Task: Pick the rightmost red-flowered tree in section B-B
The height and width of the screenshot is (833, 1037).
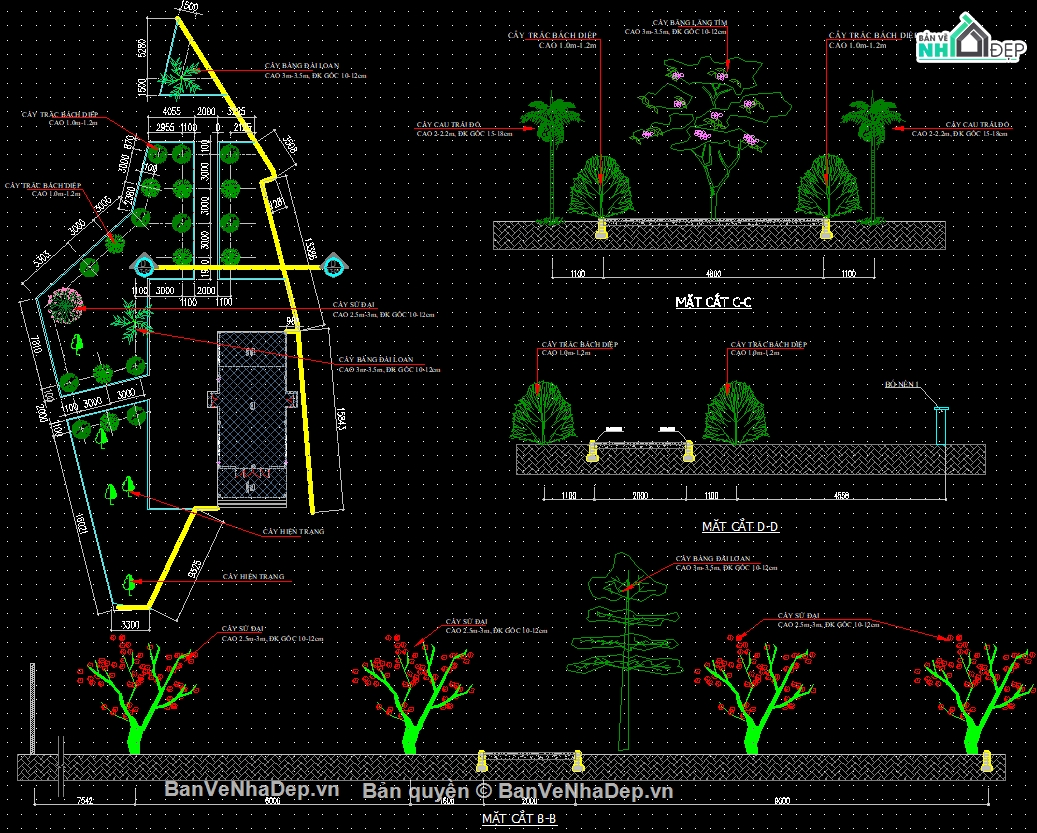Action: click(x=972, y=693)
